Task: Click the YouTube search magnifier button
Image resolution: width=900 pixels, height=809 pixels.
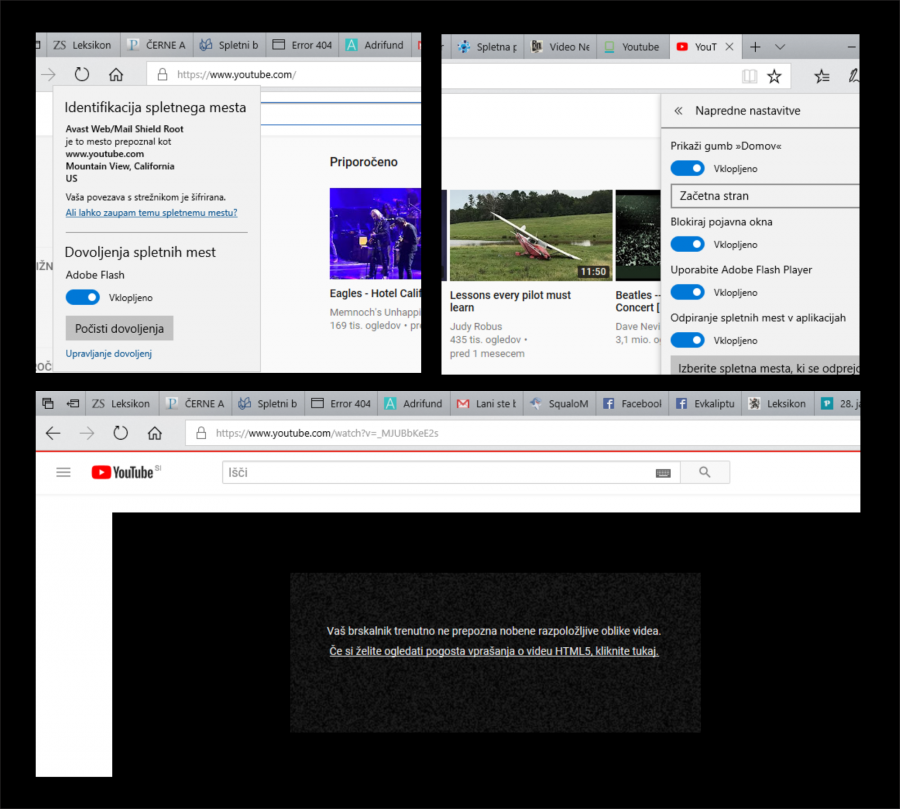Action: tap(705, 472)
